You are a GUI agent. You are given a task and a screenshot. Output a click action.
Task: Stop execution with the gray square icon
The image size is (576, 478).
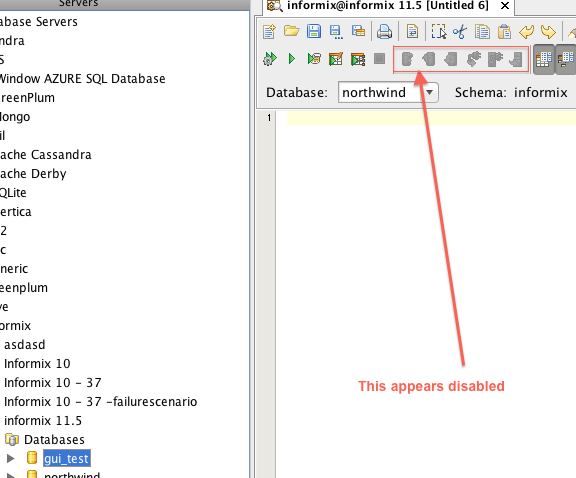(x=379, y=58)
